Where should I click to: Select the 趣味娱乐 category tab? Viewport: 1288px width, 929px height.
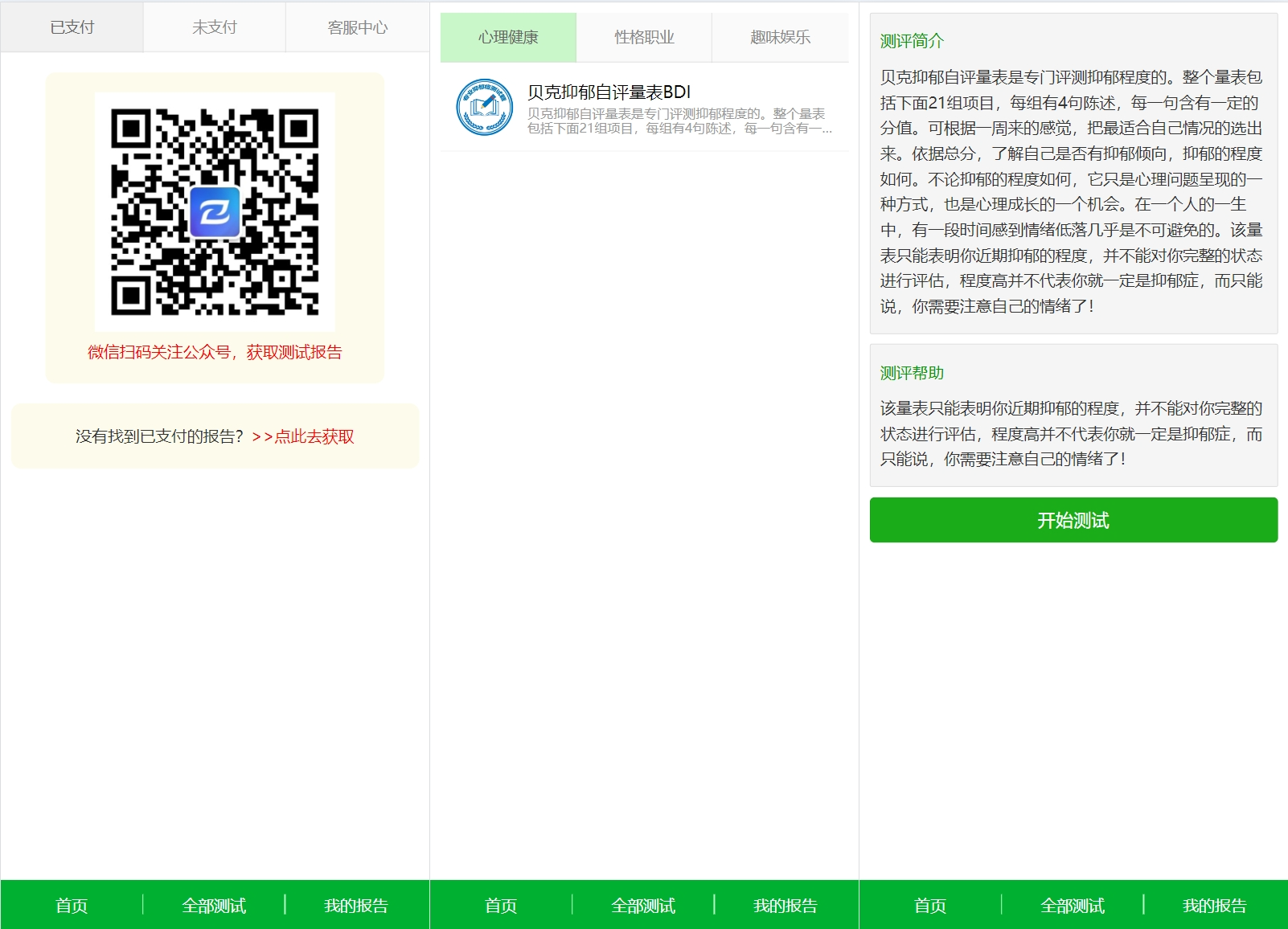click(x=780, y=37)
